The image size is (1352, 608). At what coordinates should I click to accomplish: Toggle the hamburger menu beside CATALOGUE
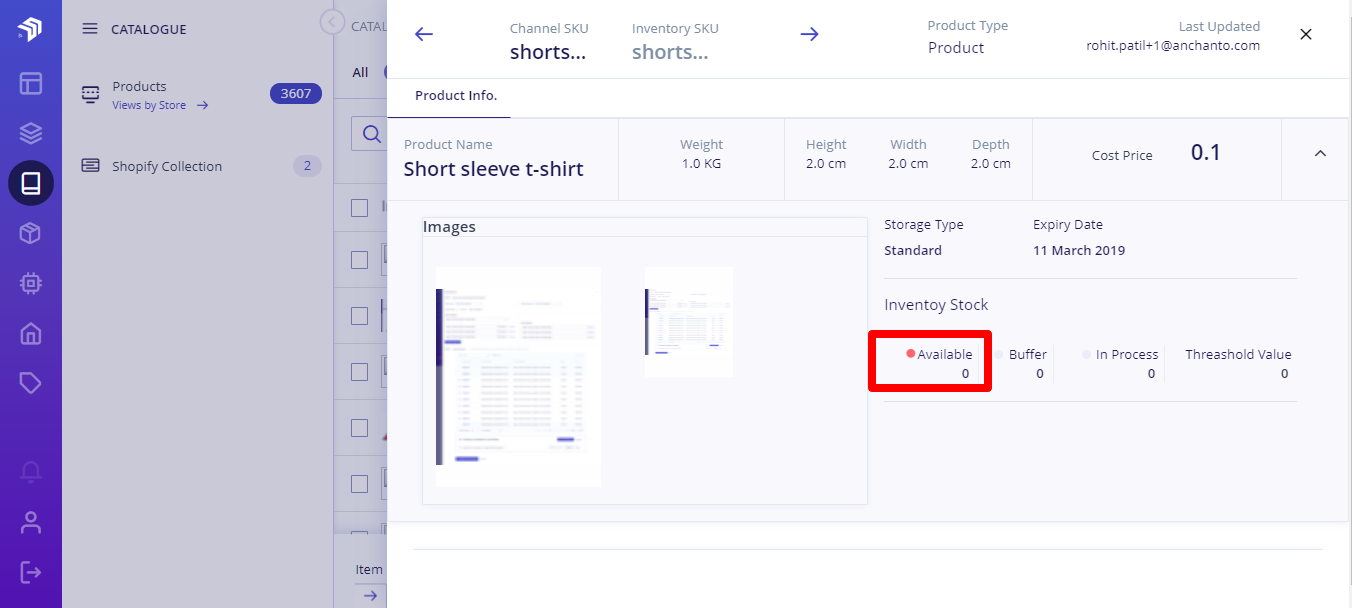[90, 29]
